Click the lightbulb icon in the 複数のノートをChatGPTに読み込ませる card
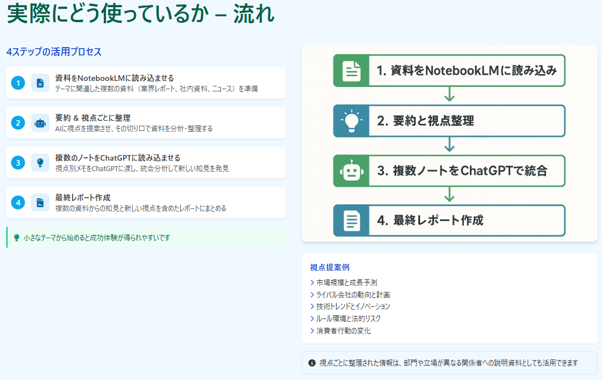This screenshot has width=602, height=380. click(x=40, y=163)
